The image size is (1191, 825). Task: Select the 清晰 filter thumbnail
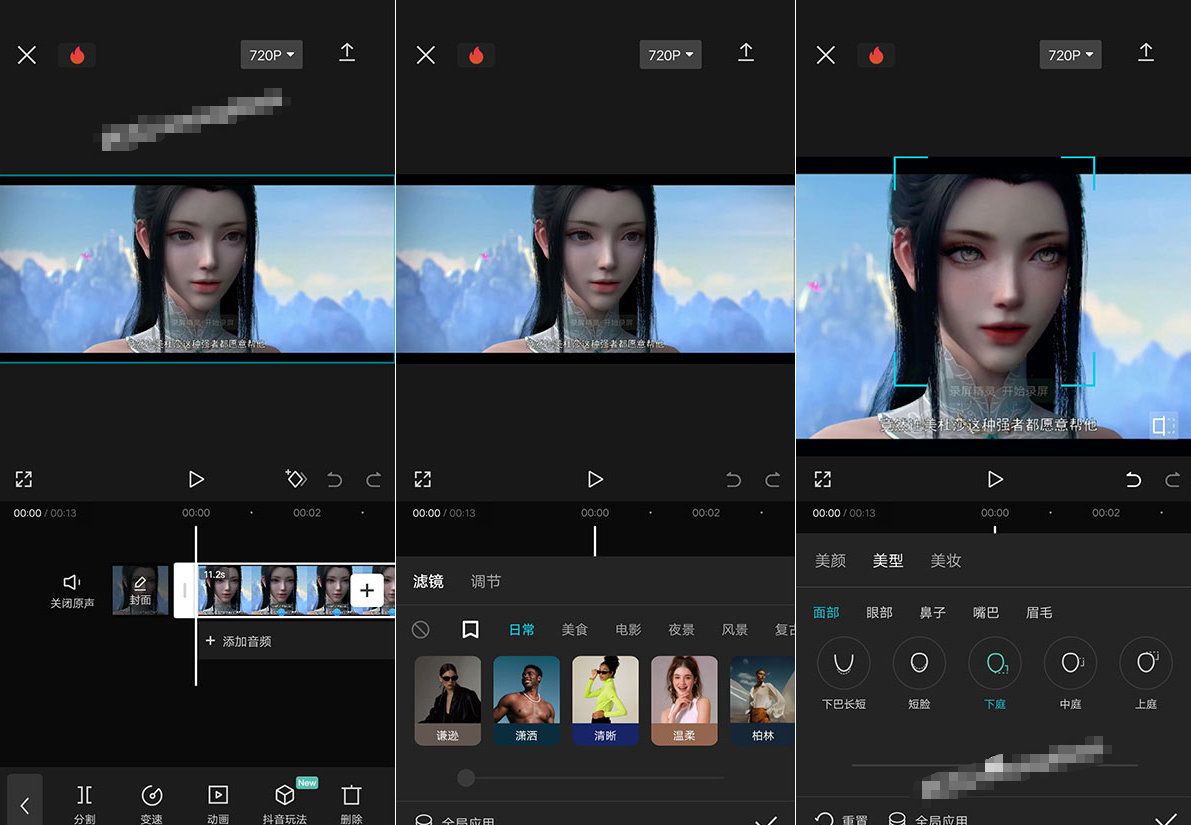[x=605, y=700]
